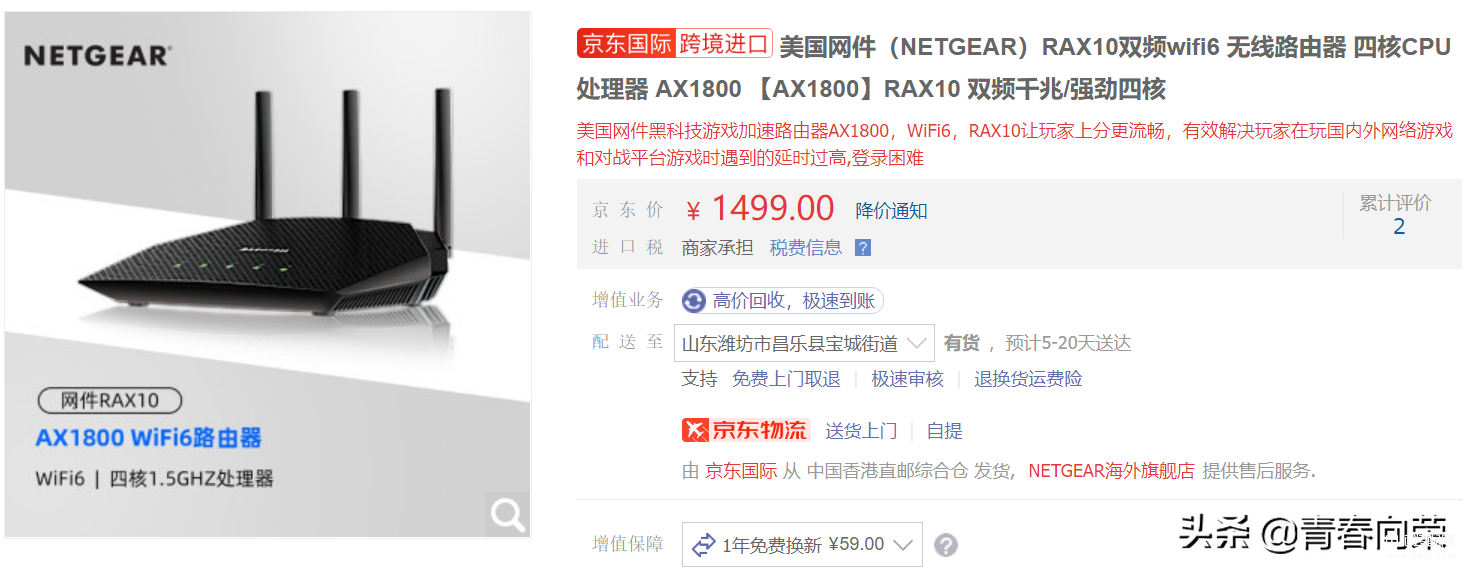The height and width of the screenshot is (569, 1465).
Task: Click the router product thumbnail image
Action: [x=267, y=275]
